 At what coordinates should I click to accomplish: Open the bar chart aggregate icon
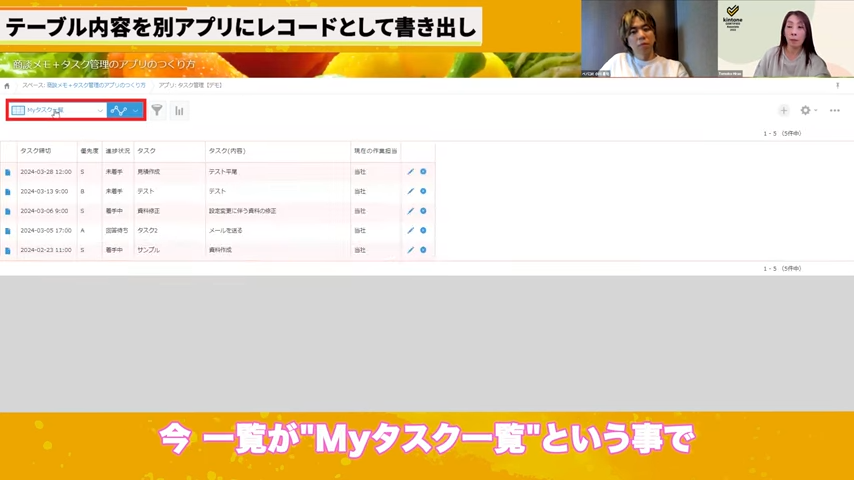tap(179, 111)
